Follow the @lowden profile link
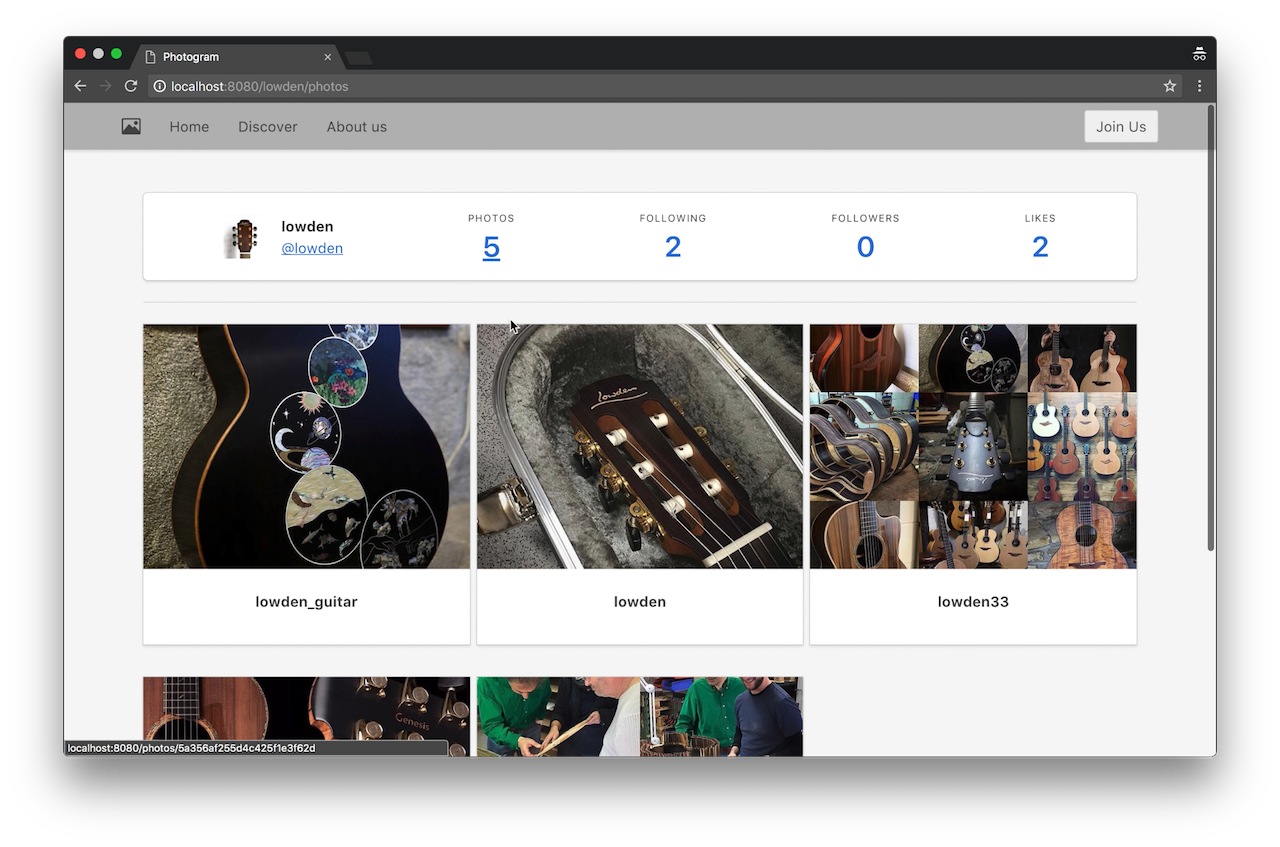The width and height of the screenshot is (1280, 847). pos(312,248)
